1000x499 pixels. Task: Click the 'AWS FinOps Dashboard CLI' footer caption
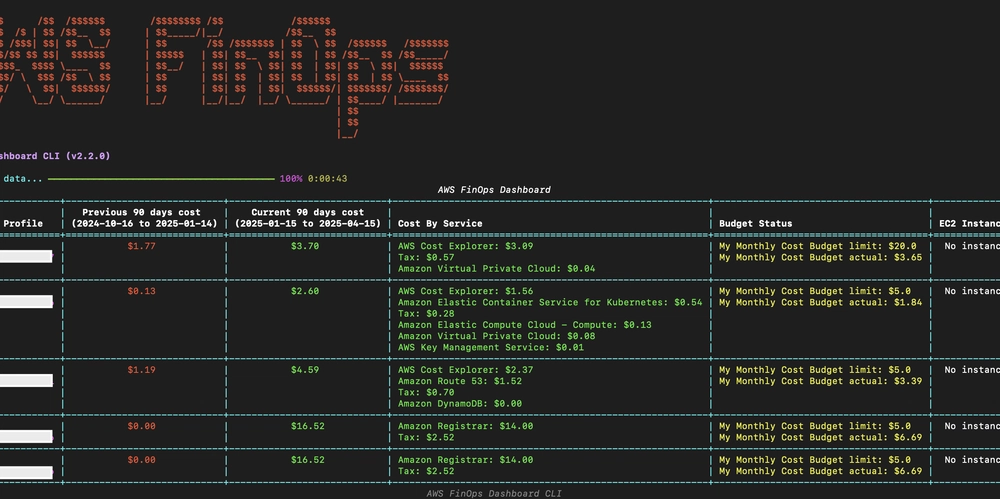(494, 493)
